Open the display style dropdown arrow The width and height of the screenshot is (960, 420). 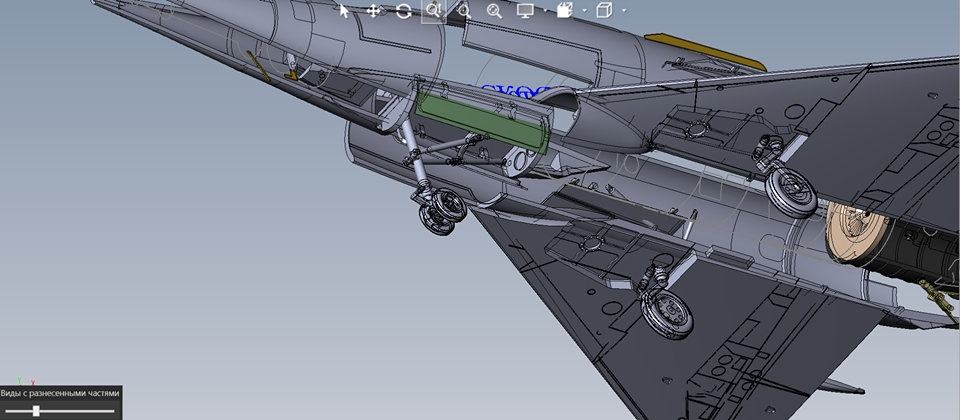[x=545, y=11]
